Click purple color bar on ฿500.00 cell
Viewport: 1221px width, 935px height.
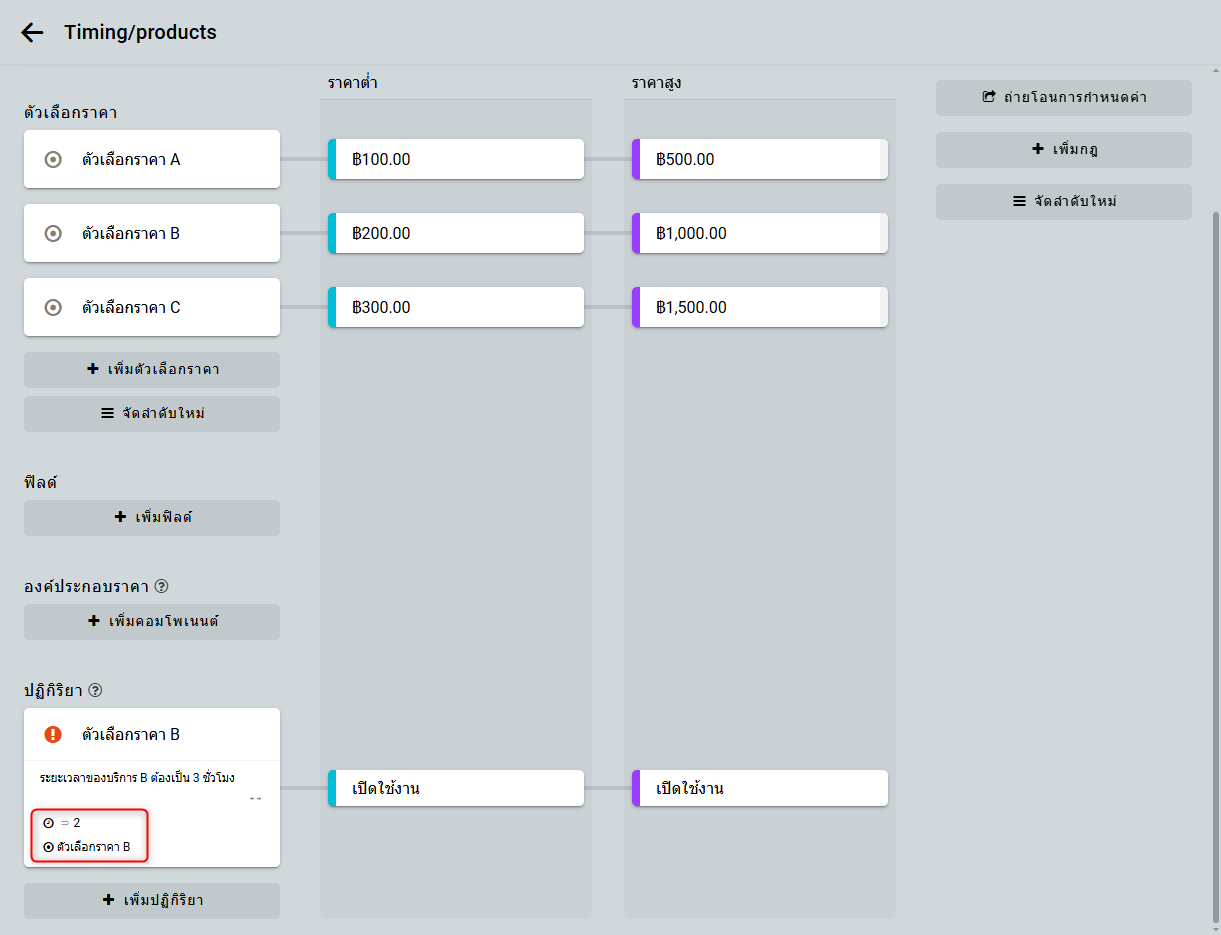pyautogui.click(x=636, y=159)
